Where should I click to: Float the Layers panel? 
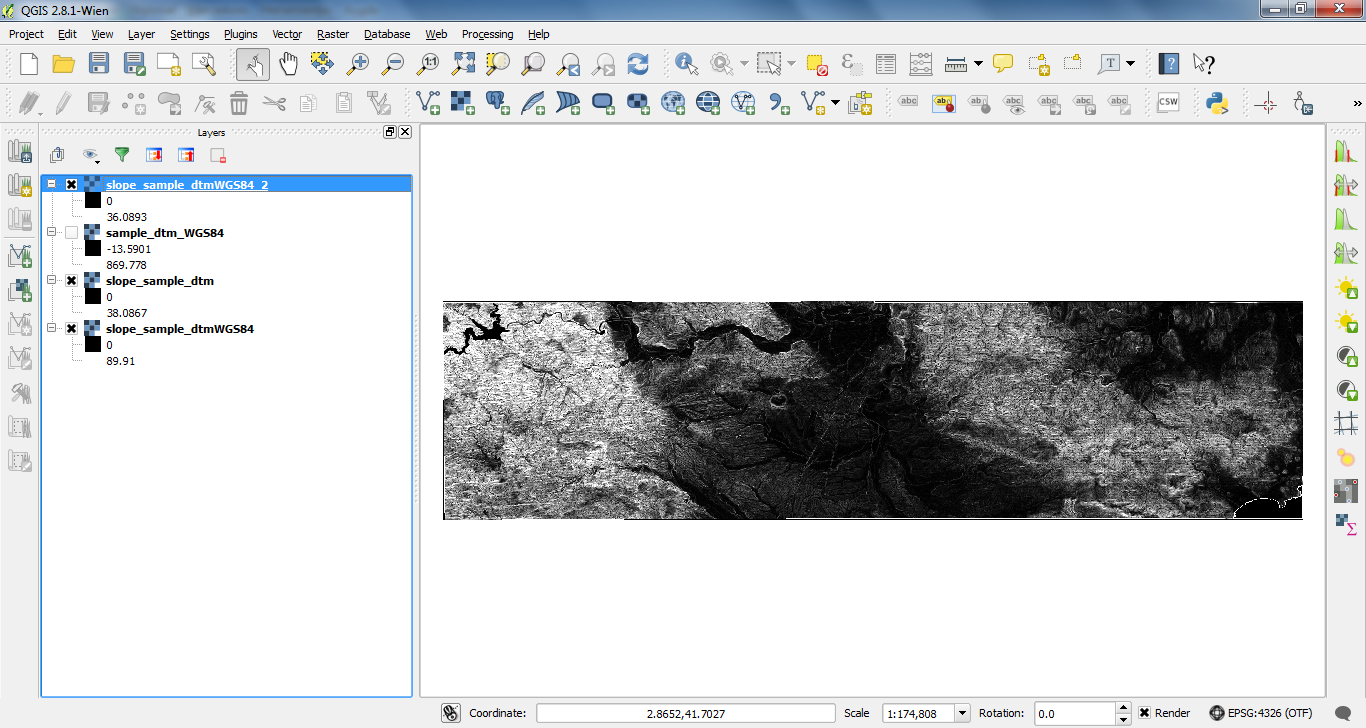point(390,132)
